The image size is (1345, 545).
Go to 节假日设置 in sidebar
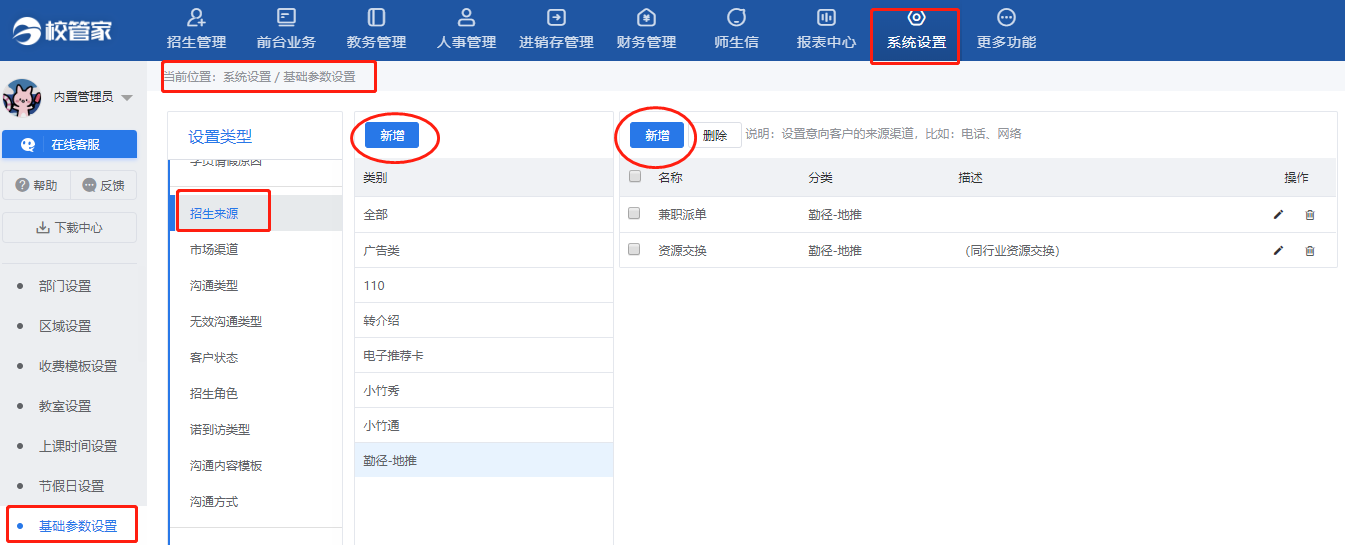[71, 486]
